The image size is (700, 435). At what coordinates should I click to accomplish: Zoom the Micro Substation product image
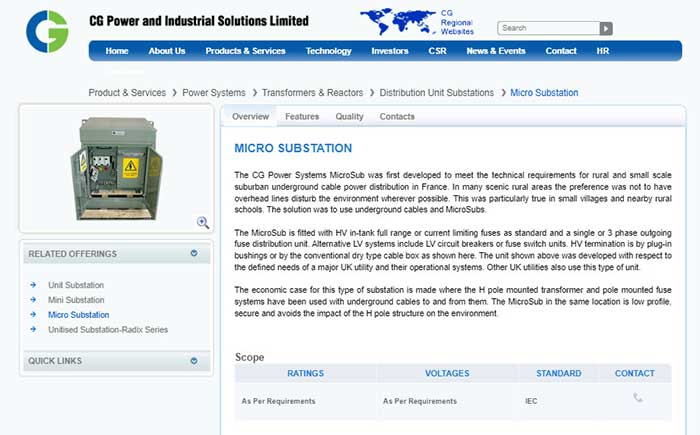pyautogui.click(x=203, y=222)
